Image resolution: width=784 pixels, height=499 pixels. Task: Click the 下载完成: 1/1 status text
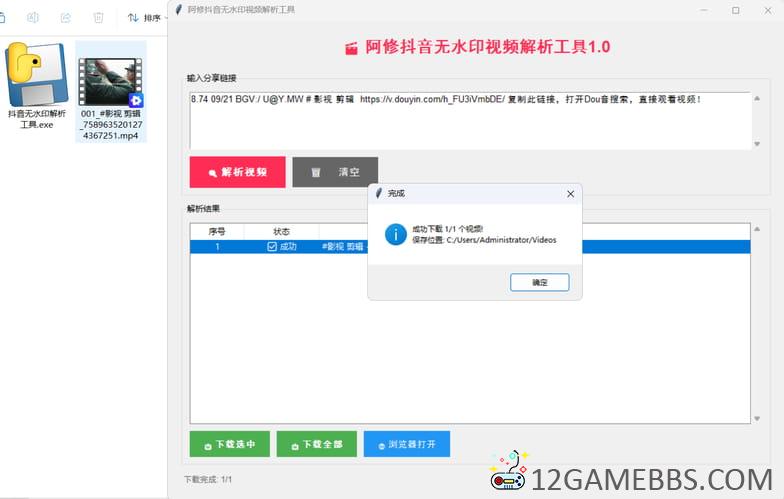208,480
